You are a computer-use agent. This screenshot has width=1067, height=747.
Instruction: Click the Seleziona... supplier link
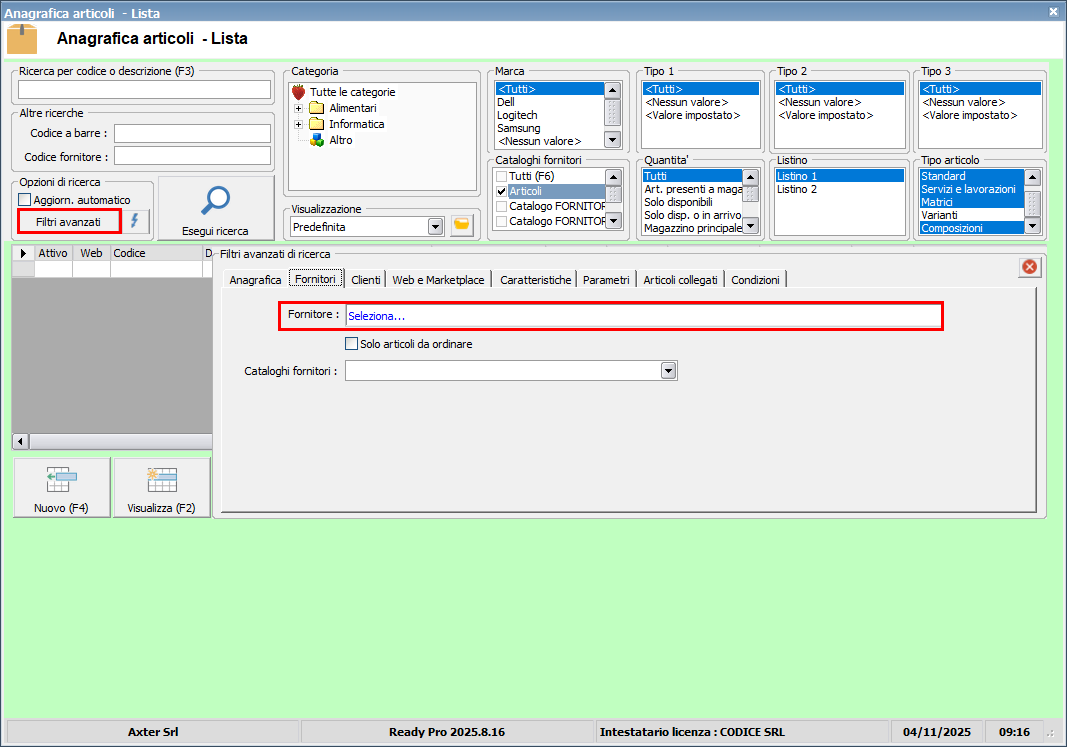(376, 316)
